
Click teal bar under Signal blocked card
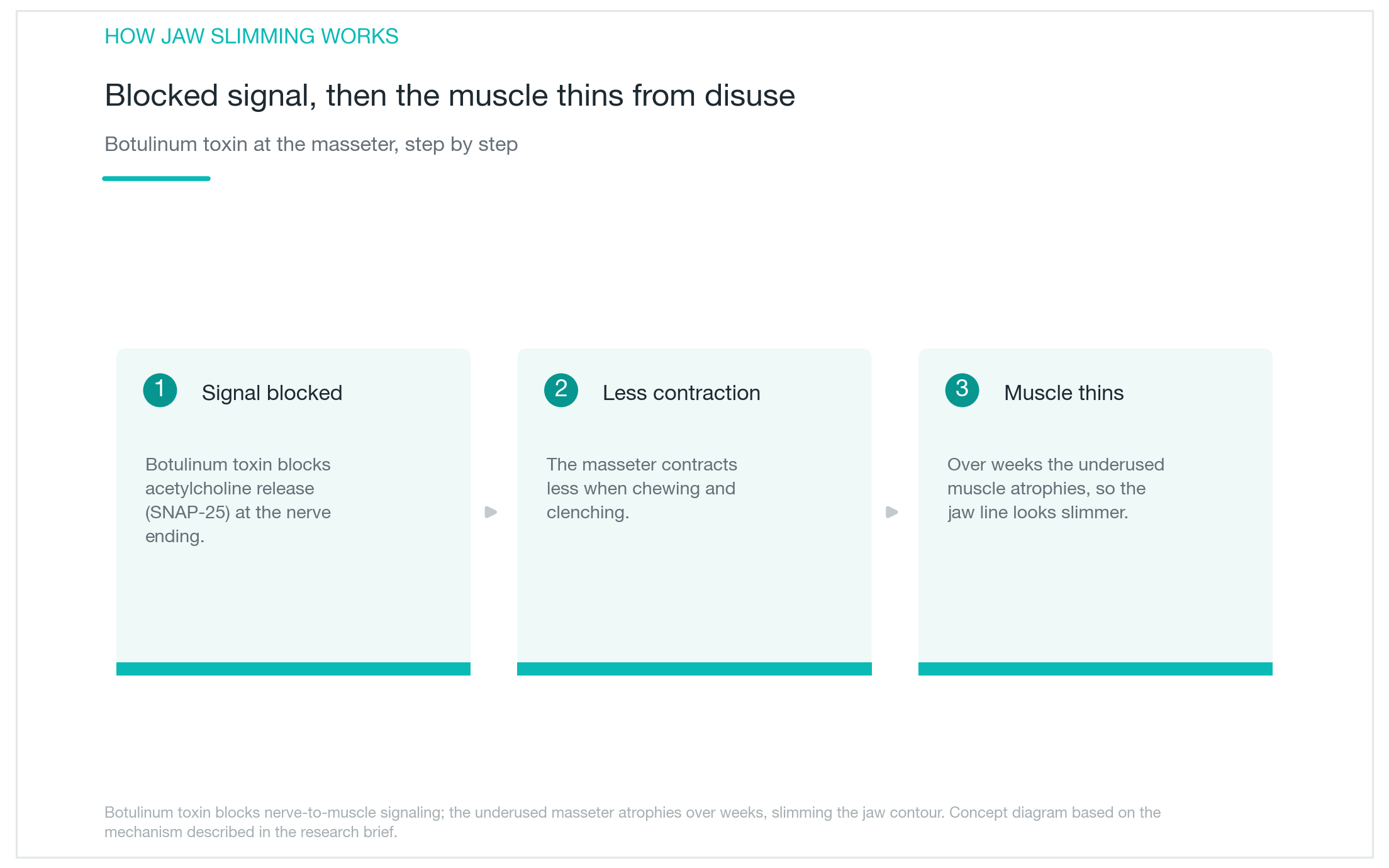point(293,669)
